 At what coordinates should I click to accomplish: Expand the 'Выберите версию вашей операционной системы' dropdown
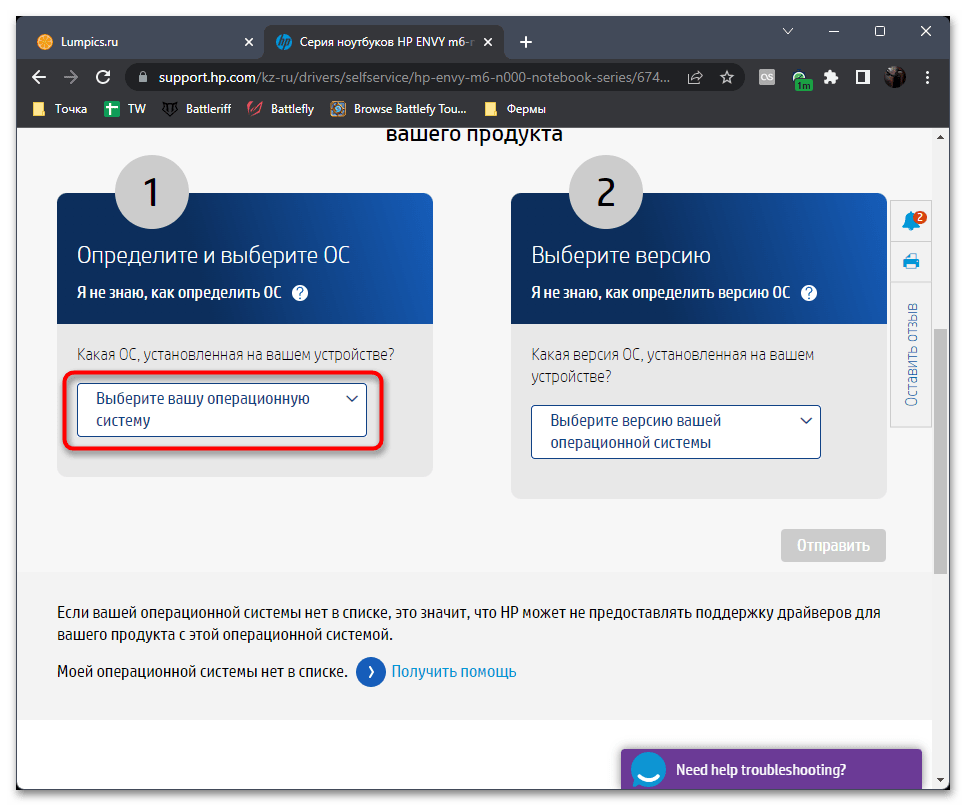(676, 432)
